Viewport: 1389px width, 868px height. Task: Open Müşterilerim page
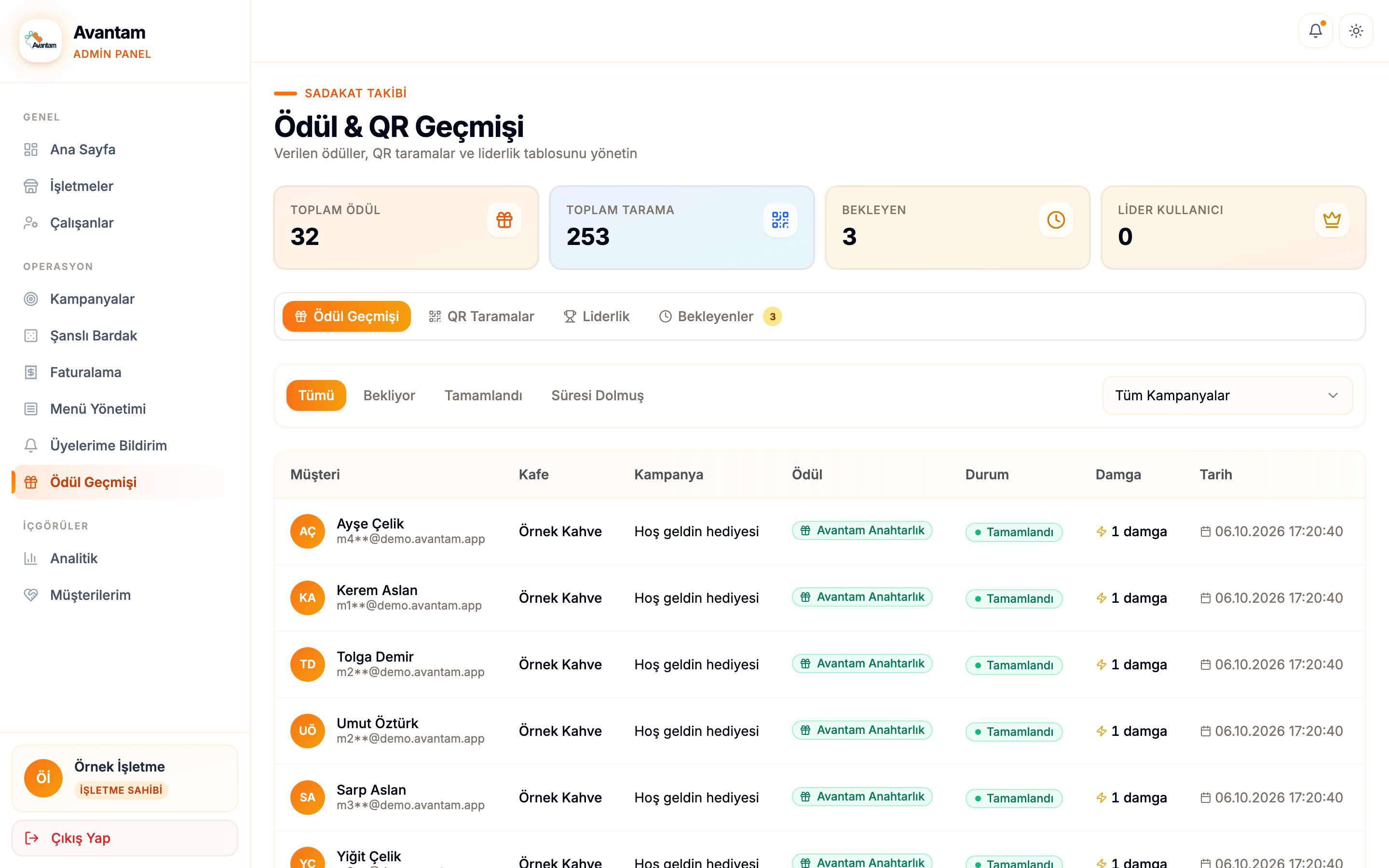point(119,596)
